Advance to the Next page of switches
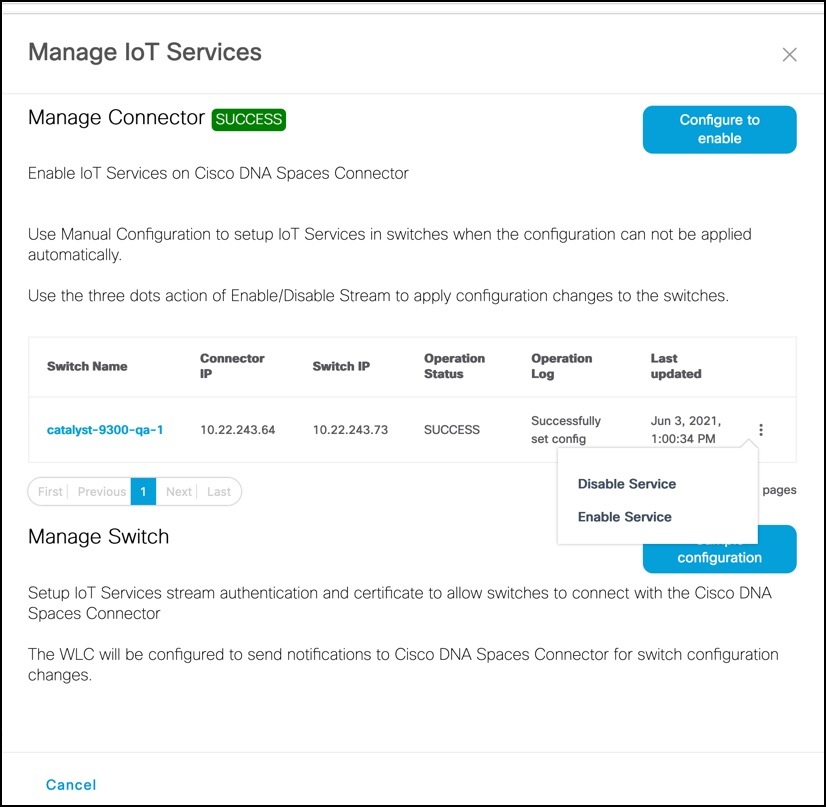 point(178,491)
